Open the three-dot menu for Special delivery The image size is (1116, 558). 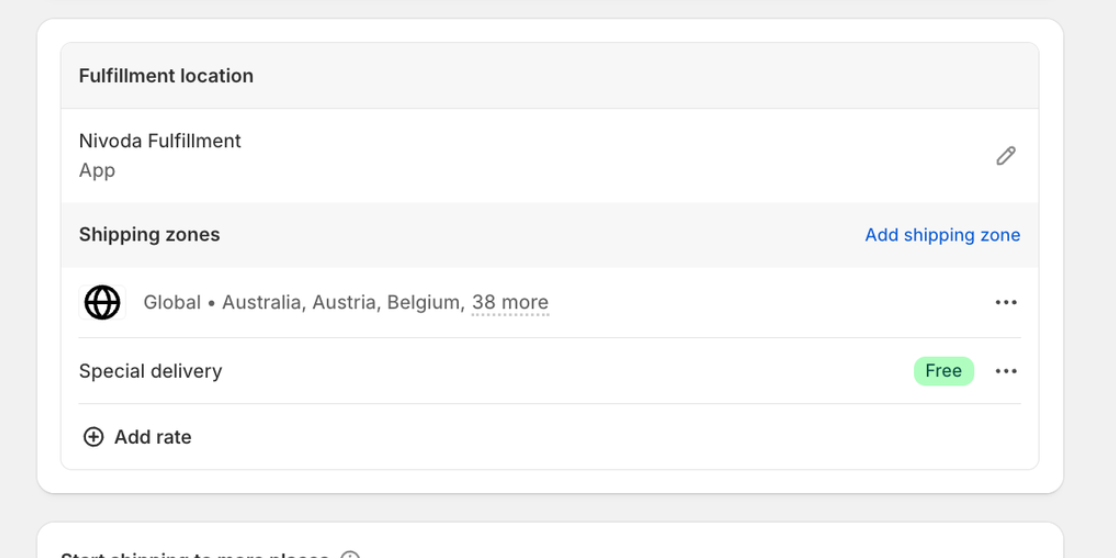coord(1006,371)
